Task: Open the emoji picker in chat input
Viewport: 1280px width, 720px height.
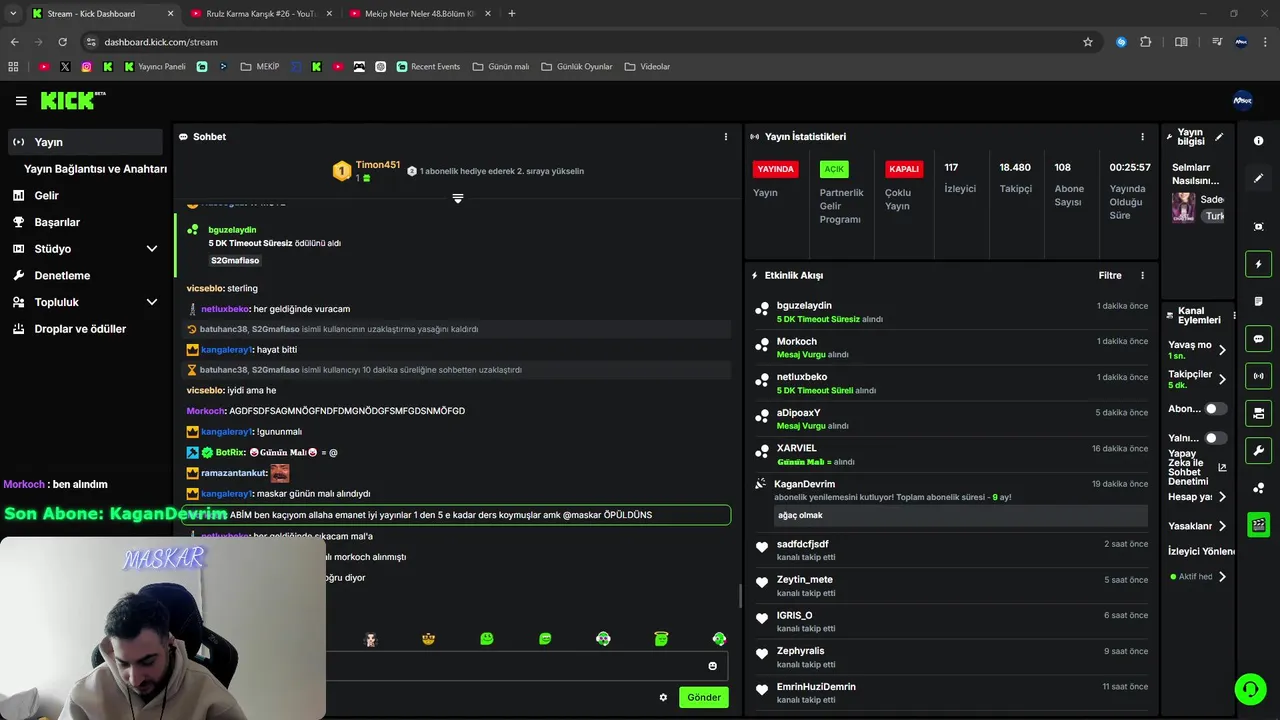Action: pos(713,666)
